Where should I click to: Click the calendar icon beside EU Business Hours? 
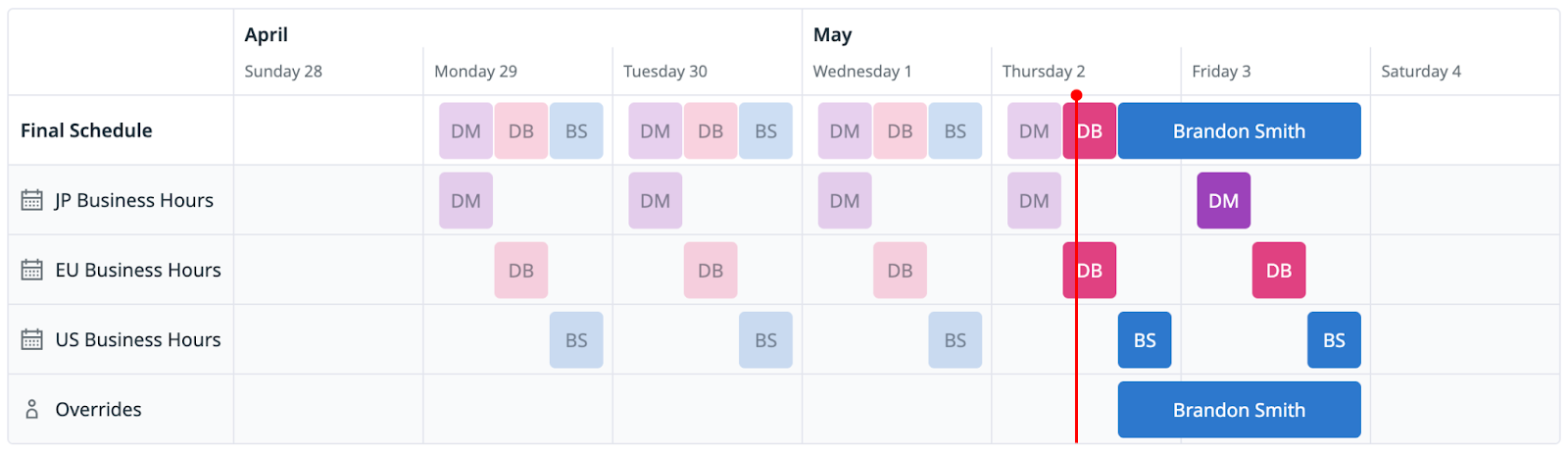(31, 270)
